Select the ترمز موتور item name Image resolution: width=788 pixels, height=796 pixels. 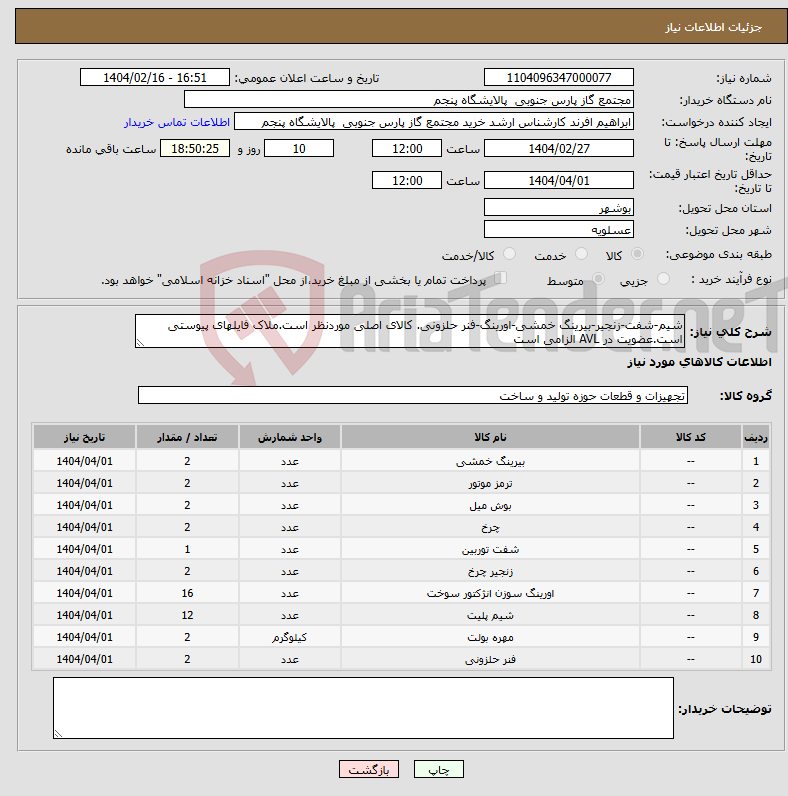click(490, 483)
